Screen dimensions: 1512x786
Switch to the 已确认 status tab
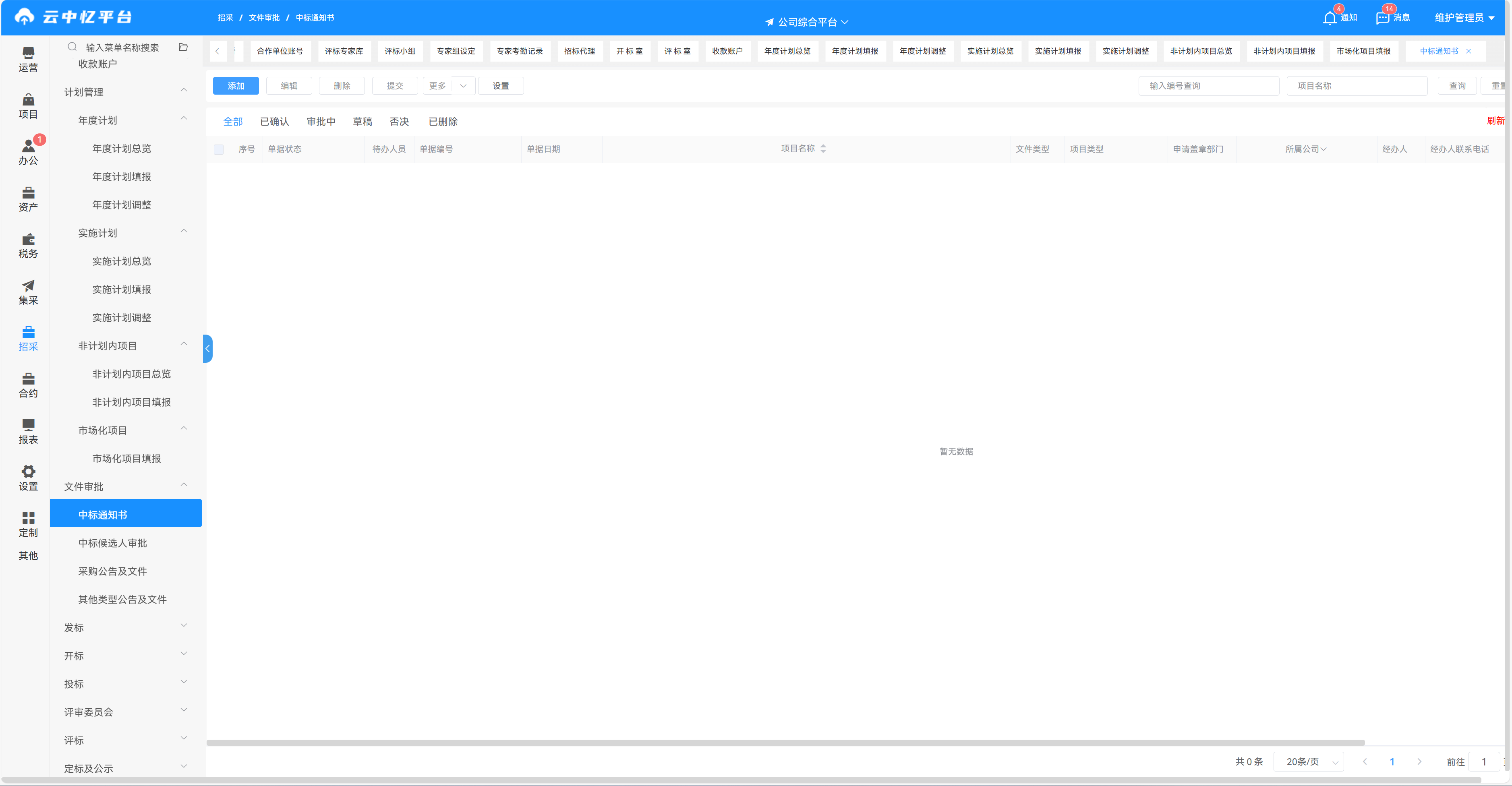click(x=274, y=122)
